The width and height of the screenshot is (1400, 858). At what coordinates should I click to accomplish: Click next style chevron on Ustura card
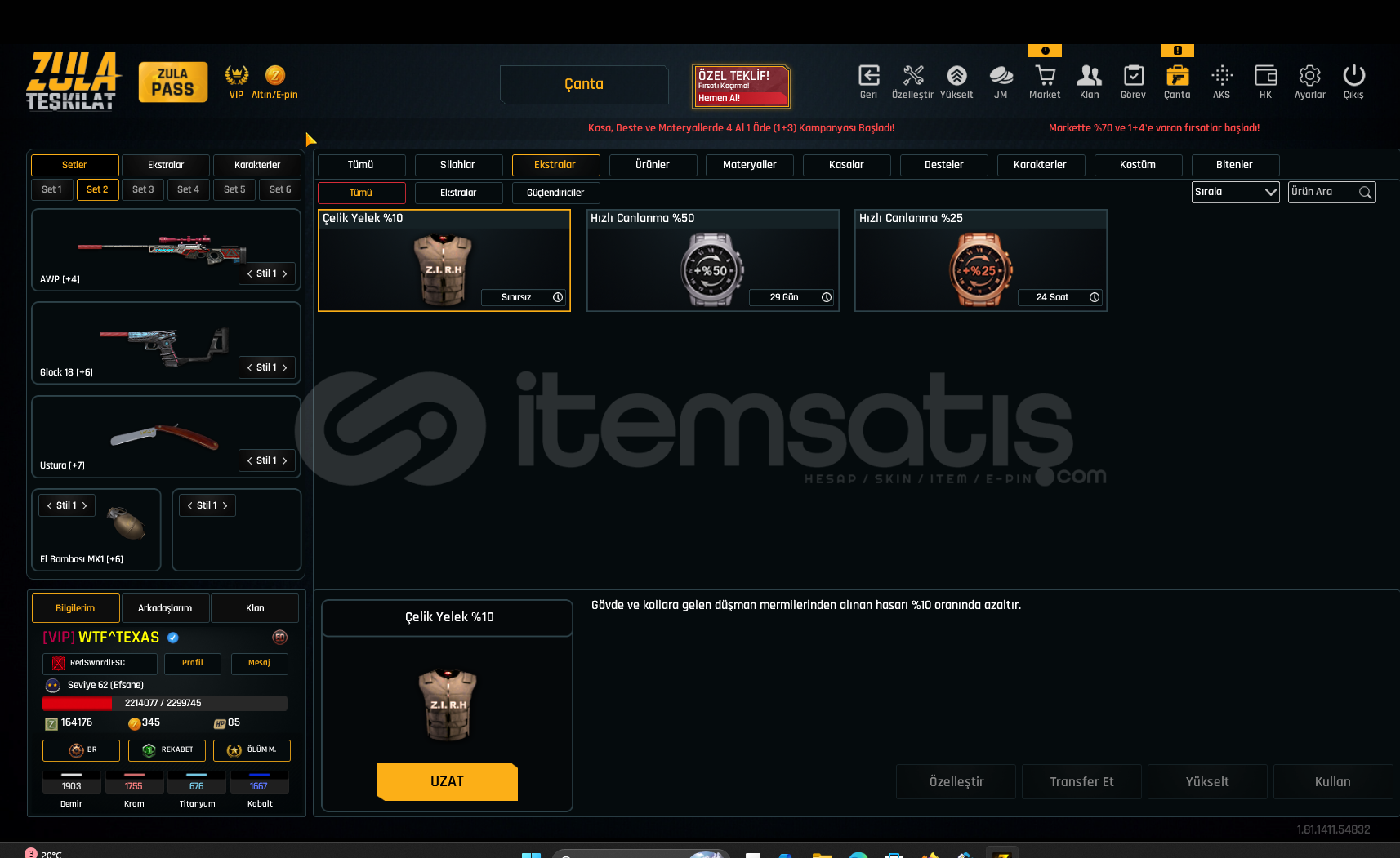pos(284,460)
